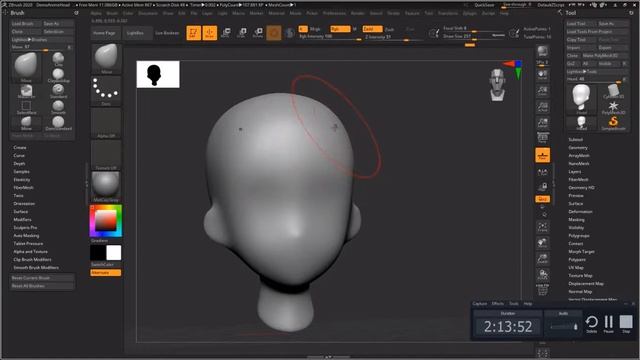Open the Capture menu in recorder window
Image resolution: width=640 pixels, height=360 pixels.
tap(480, 304)
